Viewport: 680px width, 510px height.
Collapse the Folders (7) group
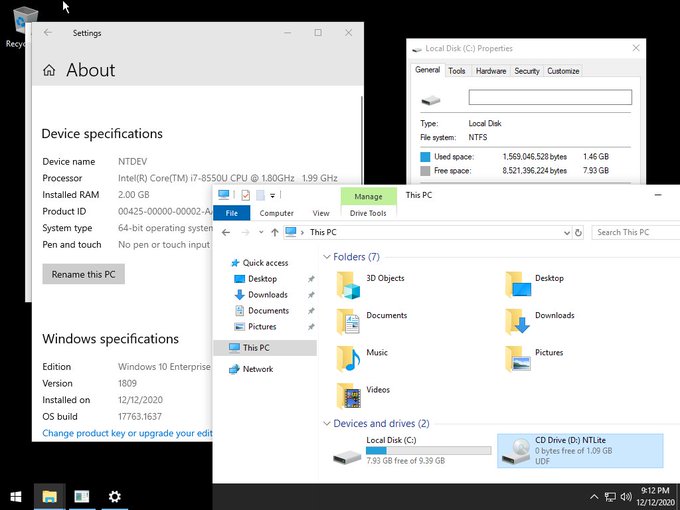point(327,257)
